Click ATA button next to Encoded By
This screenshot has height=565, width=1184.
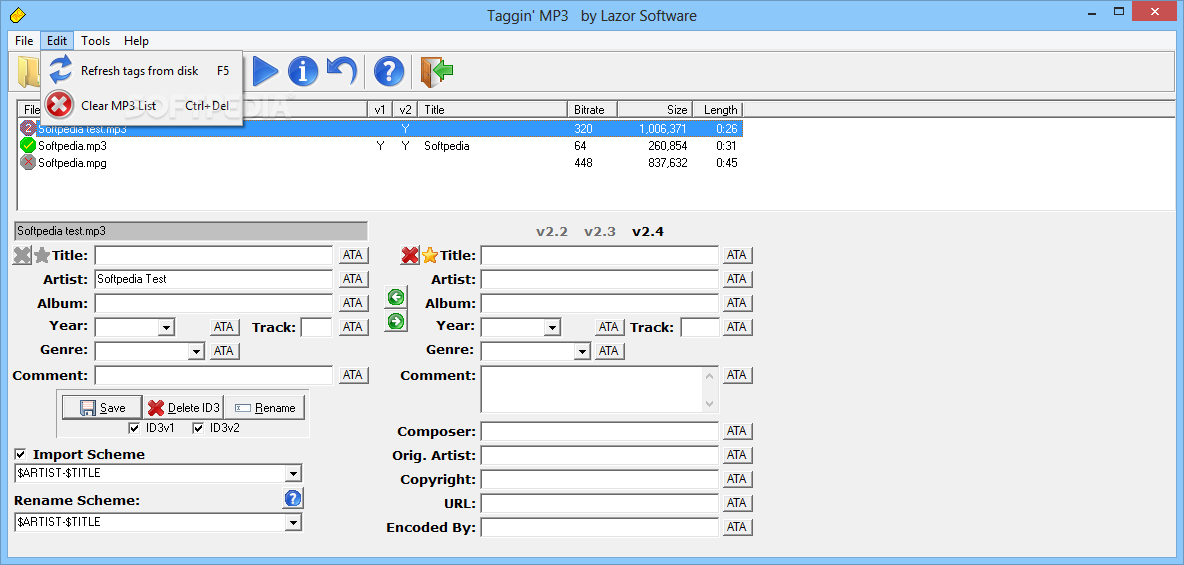click(x=738, y=527)
